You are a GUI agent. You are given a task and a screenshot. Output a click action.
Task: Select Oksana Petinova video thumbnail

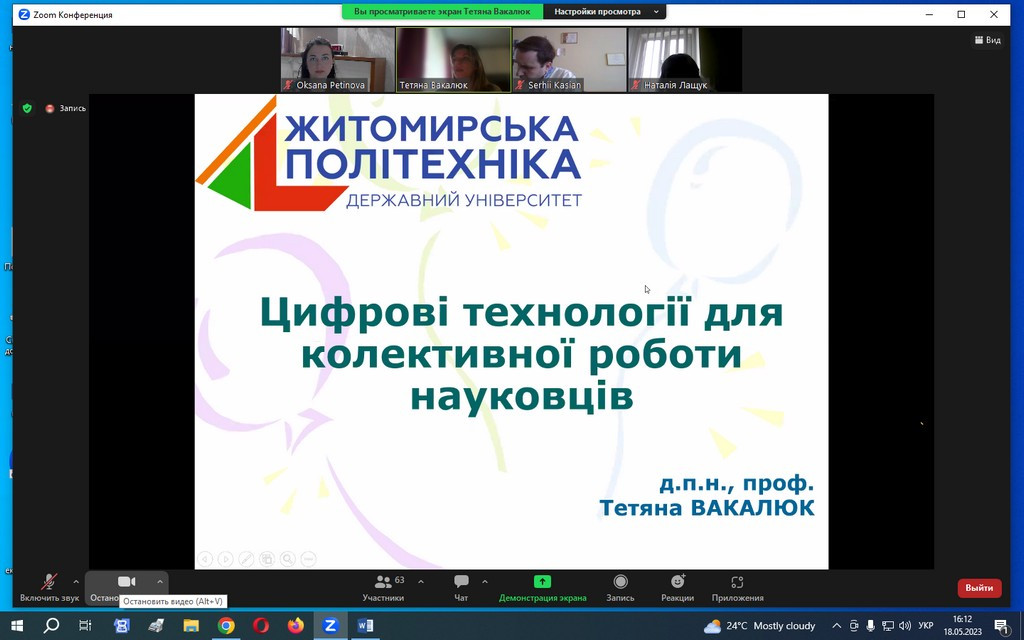tap(338, 59)
